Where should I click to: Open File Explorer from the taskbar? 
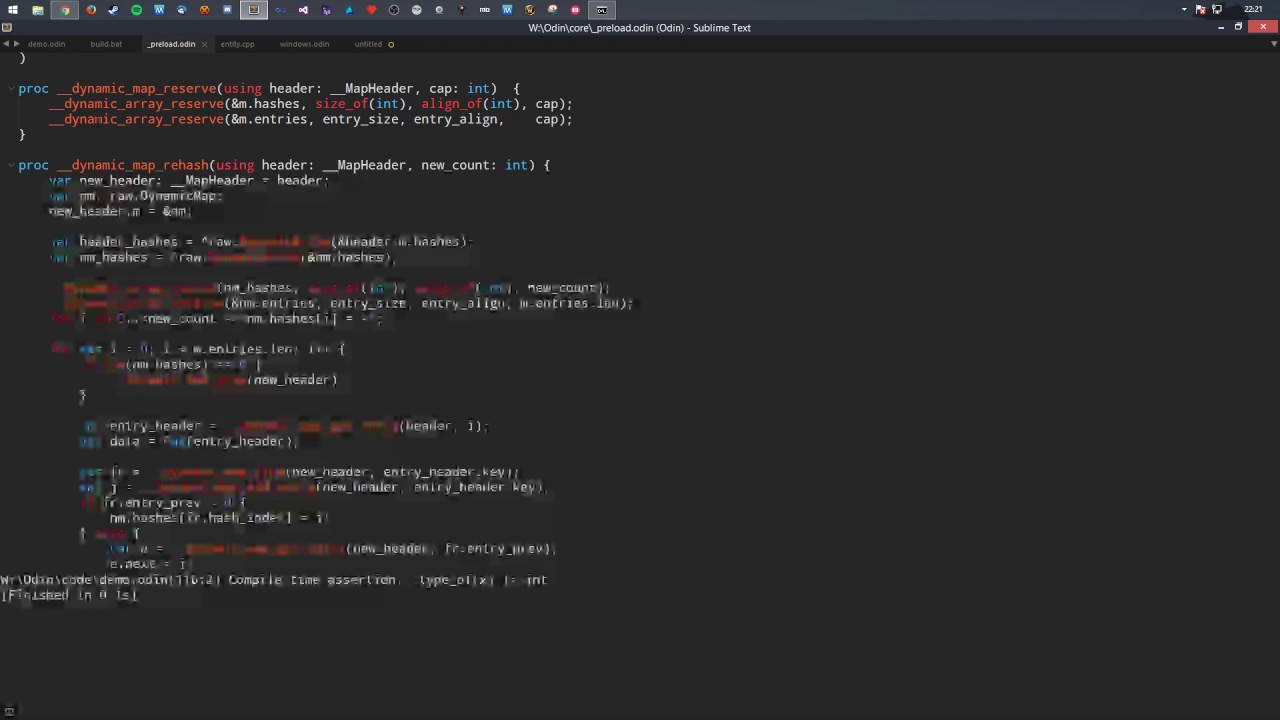(x=37, y=10)
